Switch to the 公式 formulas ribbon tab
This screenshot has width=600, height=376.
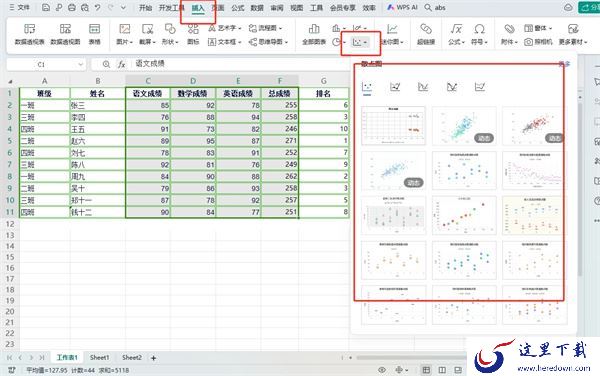(238, 8)
